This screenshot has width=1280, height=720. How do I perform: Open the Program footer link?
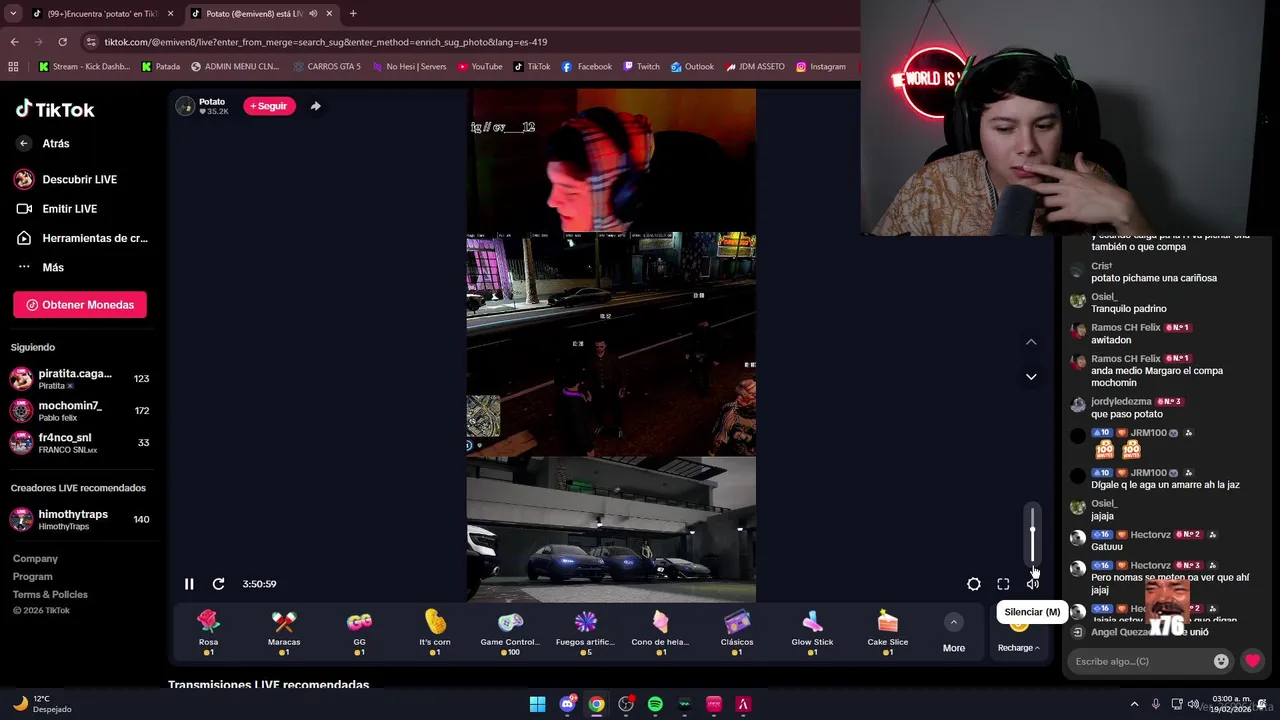32,577
